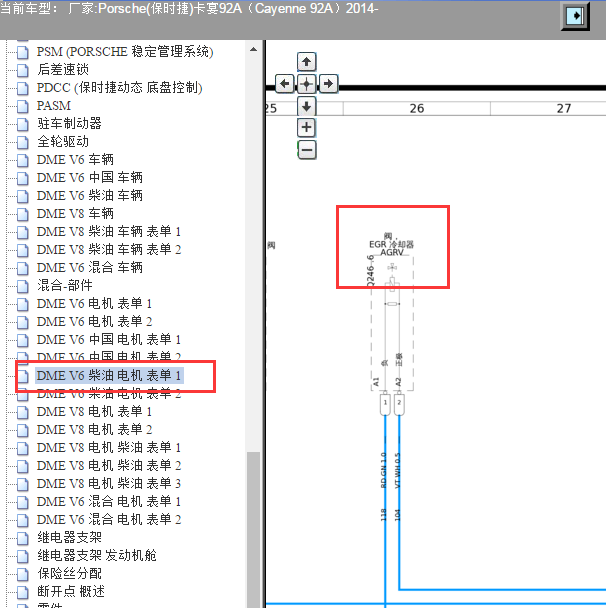Open PSM (PORSCHE 稳定管理系统) entry
Image resolution: width=606 pixels, height=608 pixels.
125,52
